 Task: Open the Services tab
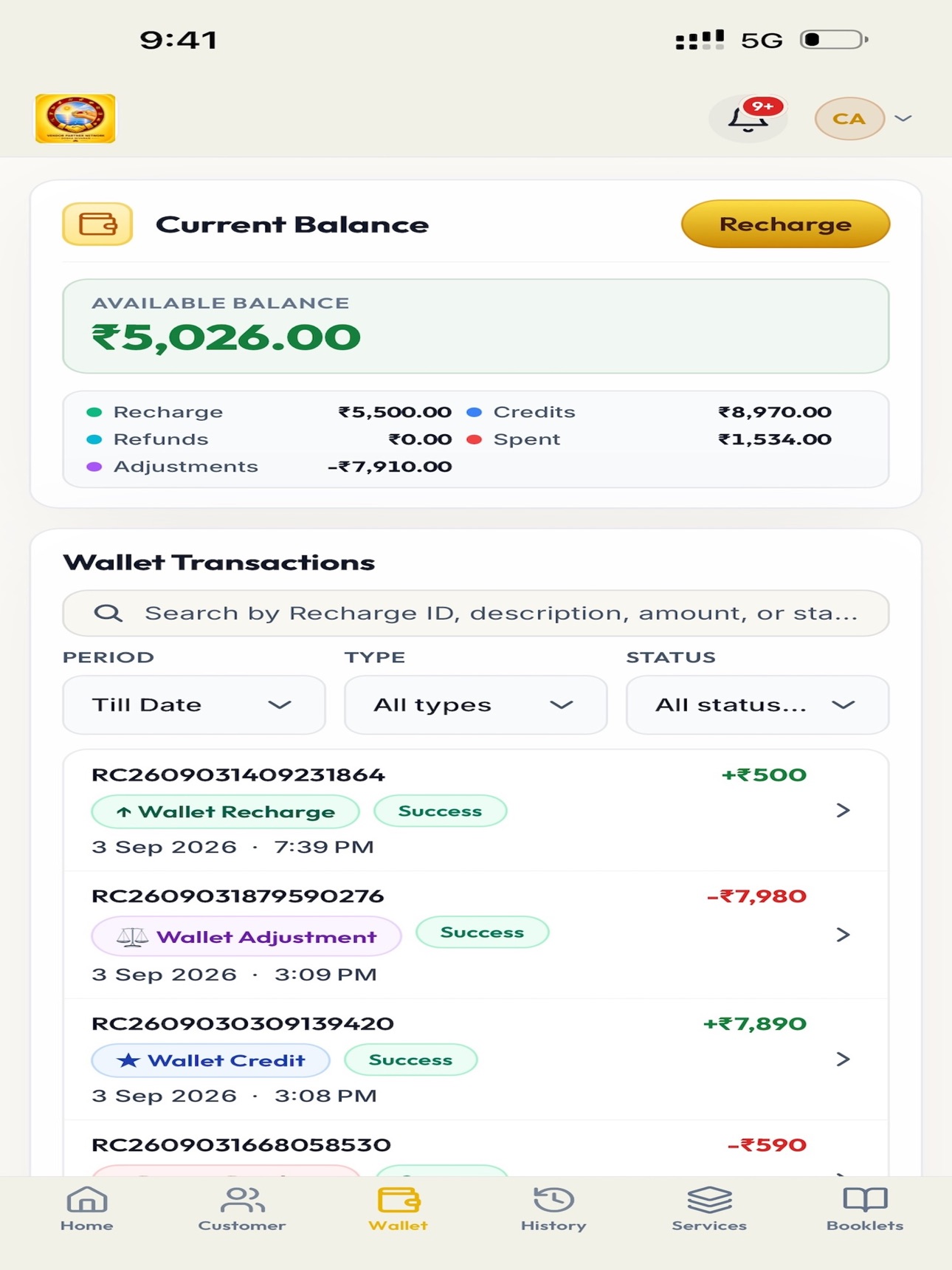click(x=709, y=1209)
